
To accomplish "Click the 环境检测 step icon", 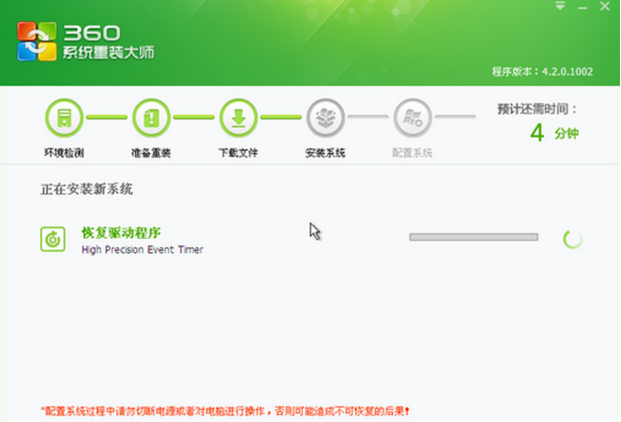I will pyautogui.click(x=63, y=117).
